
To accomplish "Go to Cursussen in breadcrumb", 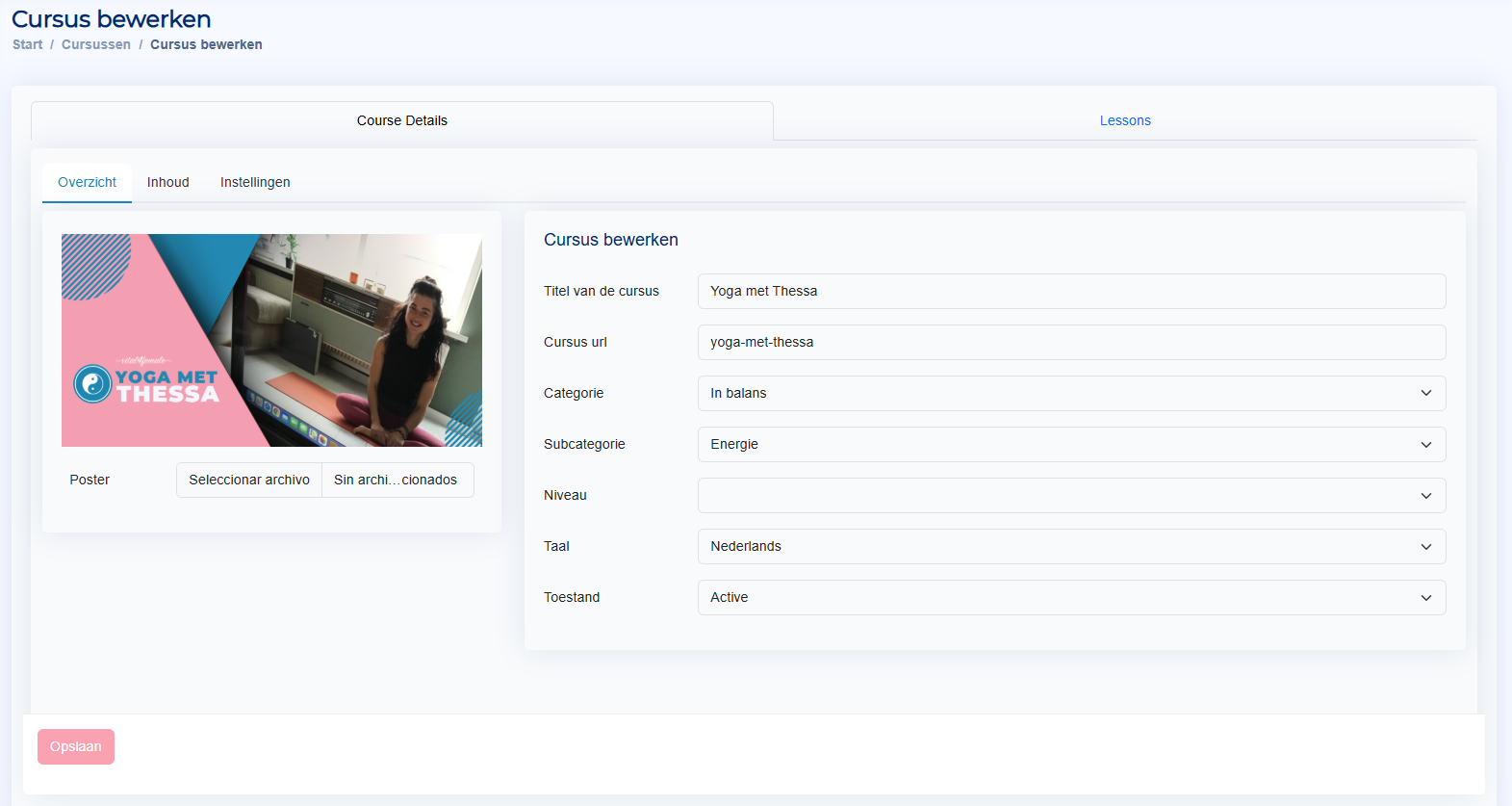I will coord(96,44).
